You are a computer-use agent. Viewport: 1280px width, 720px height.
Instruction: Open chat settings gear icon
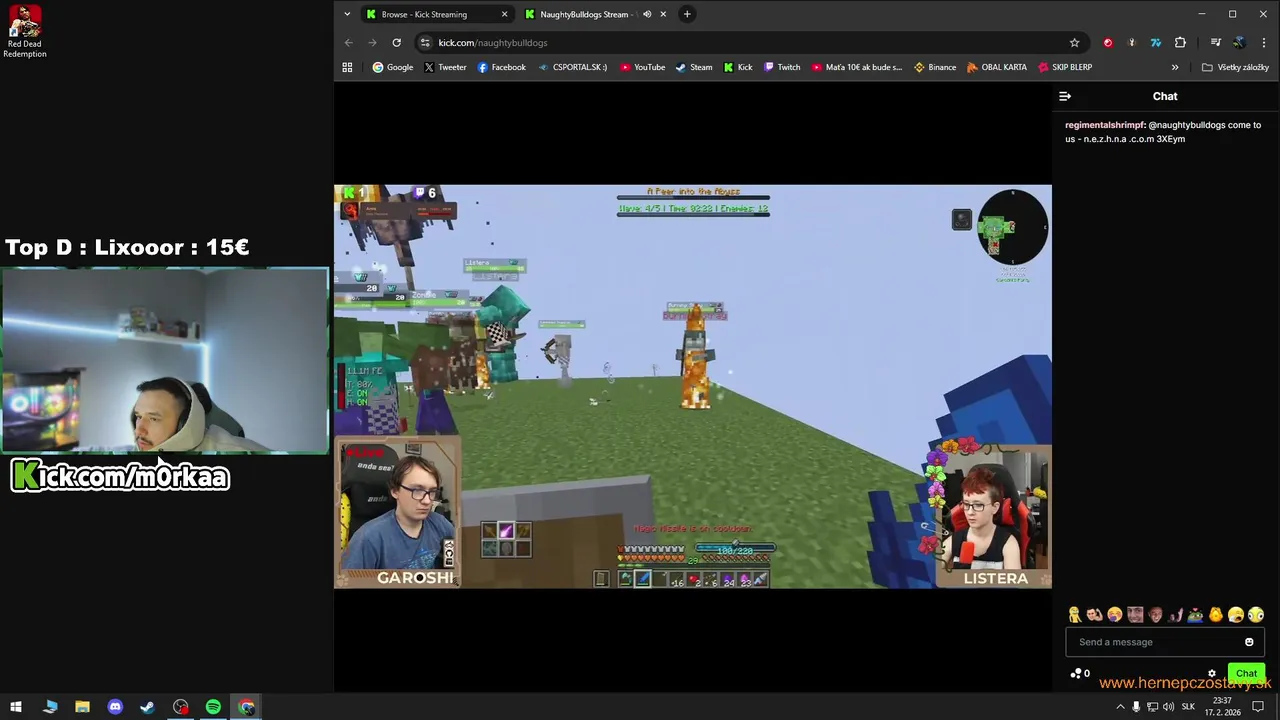tap(1212, 674)
